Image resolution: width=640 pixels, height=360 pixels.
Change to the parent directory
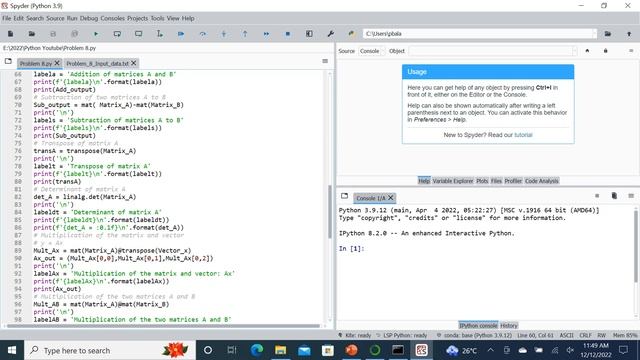(629, 34)
